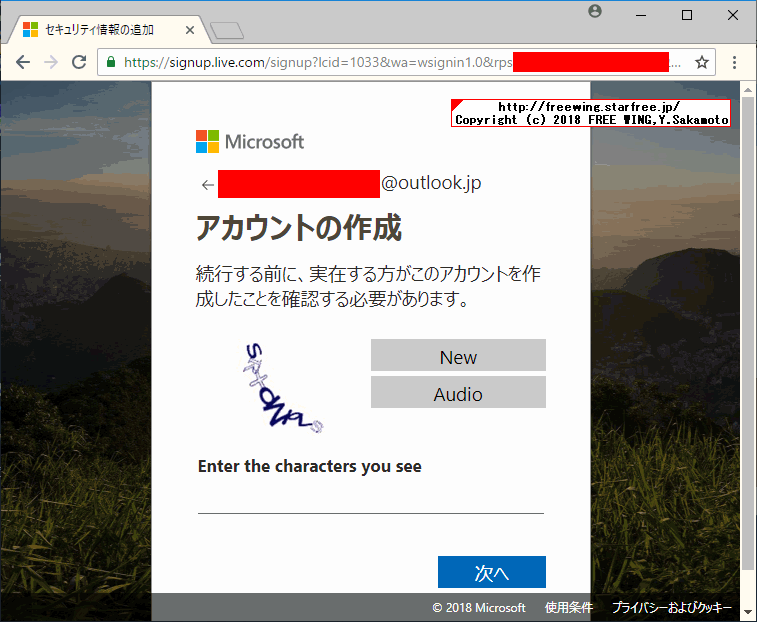Click Audio captcha button
The width and height of the screenshot is (757, 622).
458,392
